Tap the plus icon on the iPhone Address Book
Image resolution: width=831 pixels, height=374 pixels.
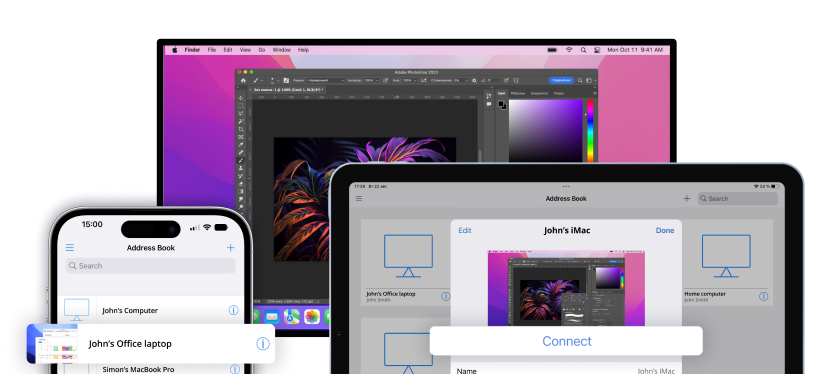[x=231, y=247]
